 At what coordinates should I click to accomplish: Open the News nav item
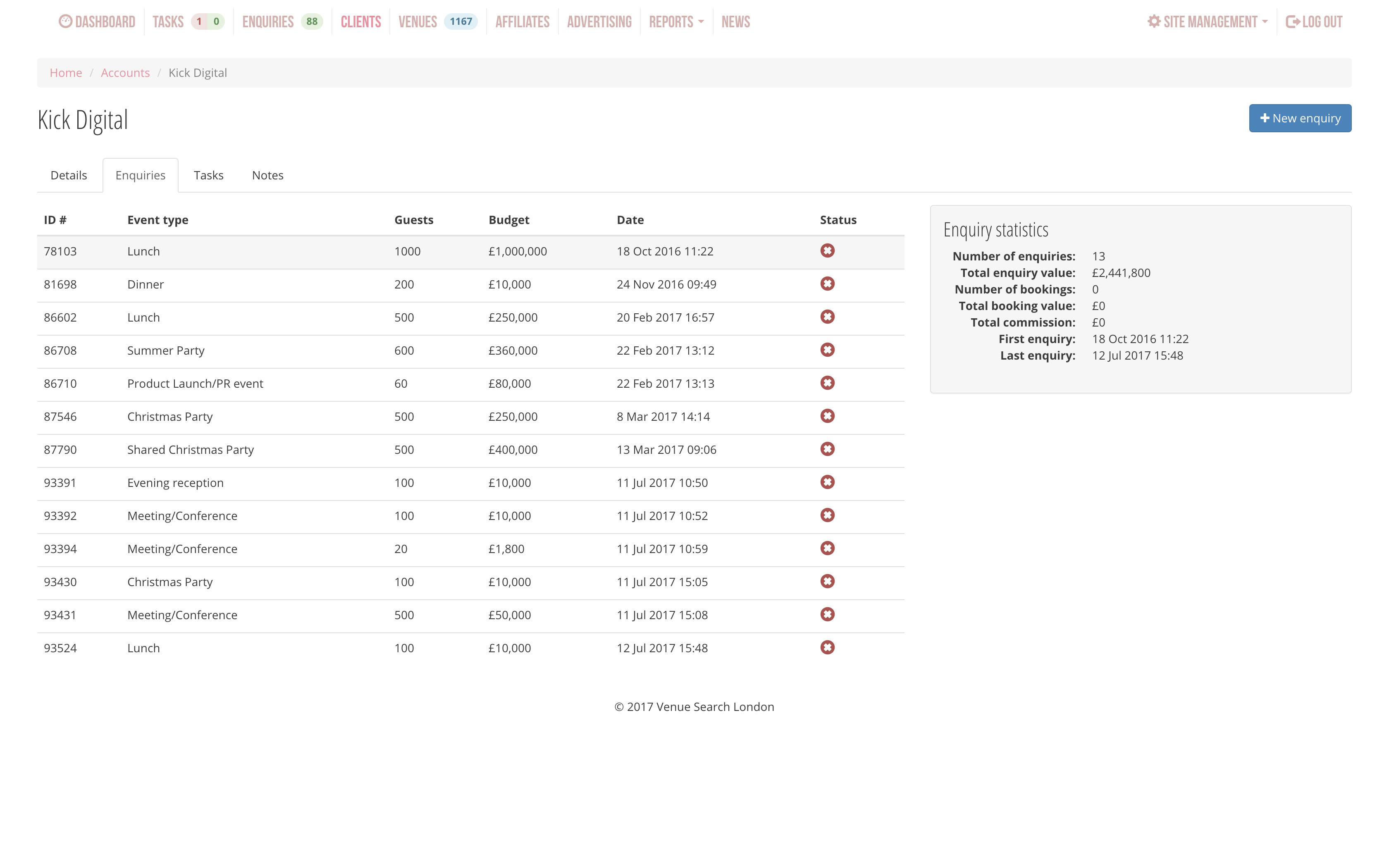click(736, 22)
